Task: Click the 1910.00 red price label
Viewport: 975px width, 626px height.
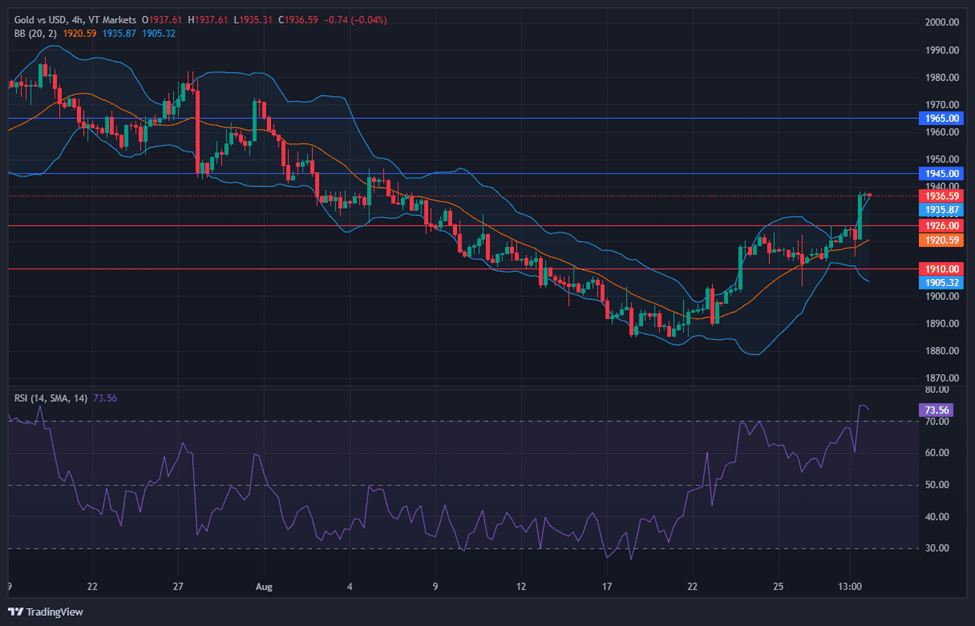Action: pos(943,269)
